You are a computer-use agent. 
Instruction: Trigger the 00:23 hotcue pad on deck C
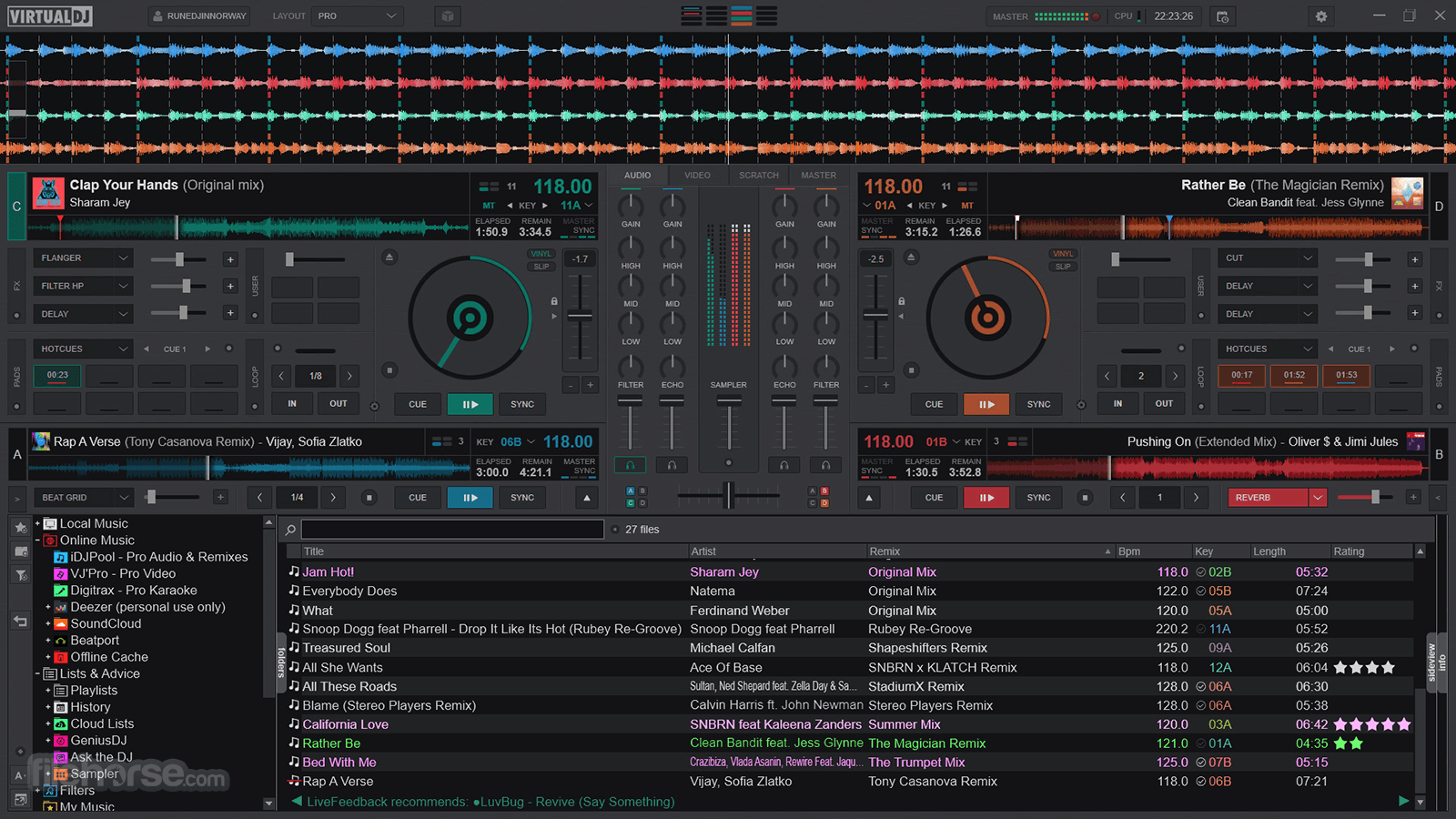pyautogui.click(x=57, y=375)
